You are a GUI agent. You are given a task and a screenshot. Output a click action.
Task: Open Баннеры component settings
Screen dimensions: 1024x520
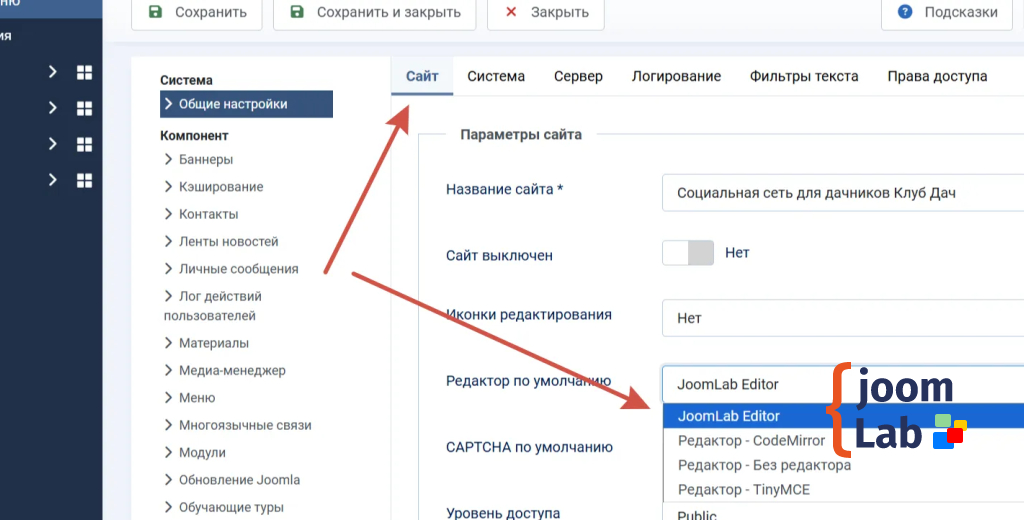pyautogui.click(x=206, y=159)
